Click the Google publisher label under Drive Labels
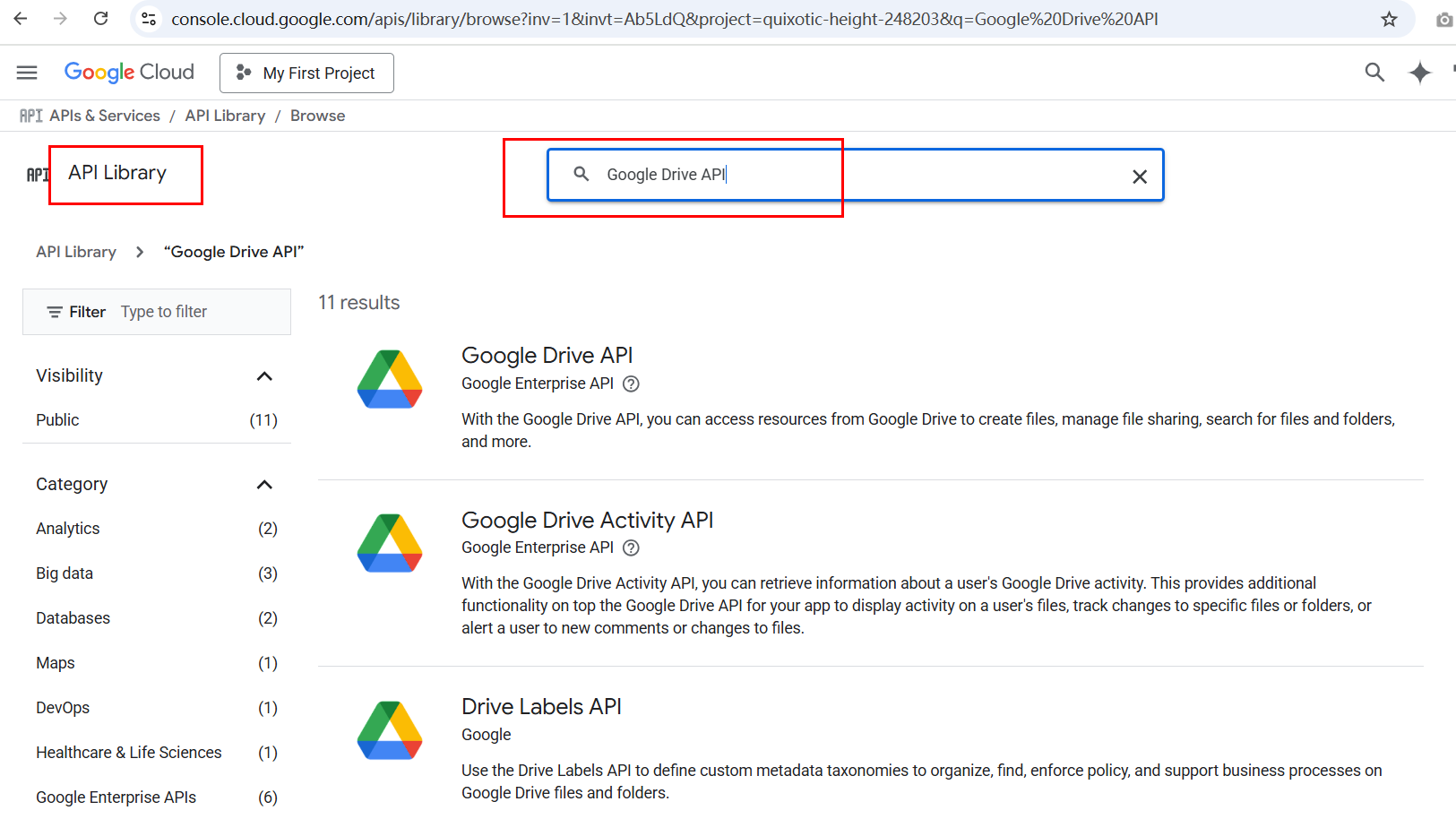This screenshot has width=1456, height=819. coord(486,735)
